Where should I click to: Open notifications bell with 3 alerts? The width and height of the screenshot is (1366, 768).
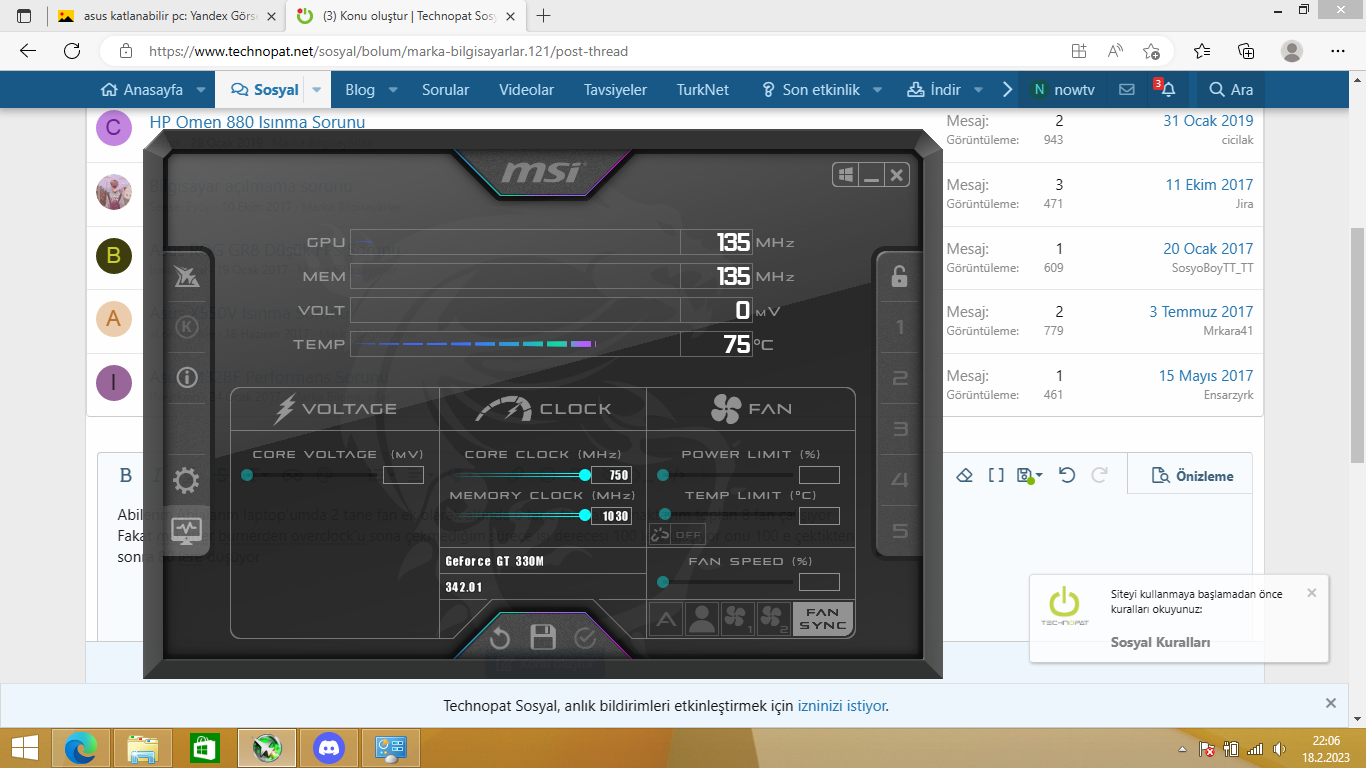[1167, 89]
